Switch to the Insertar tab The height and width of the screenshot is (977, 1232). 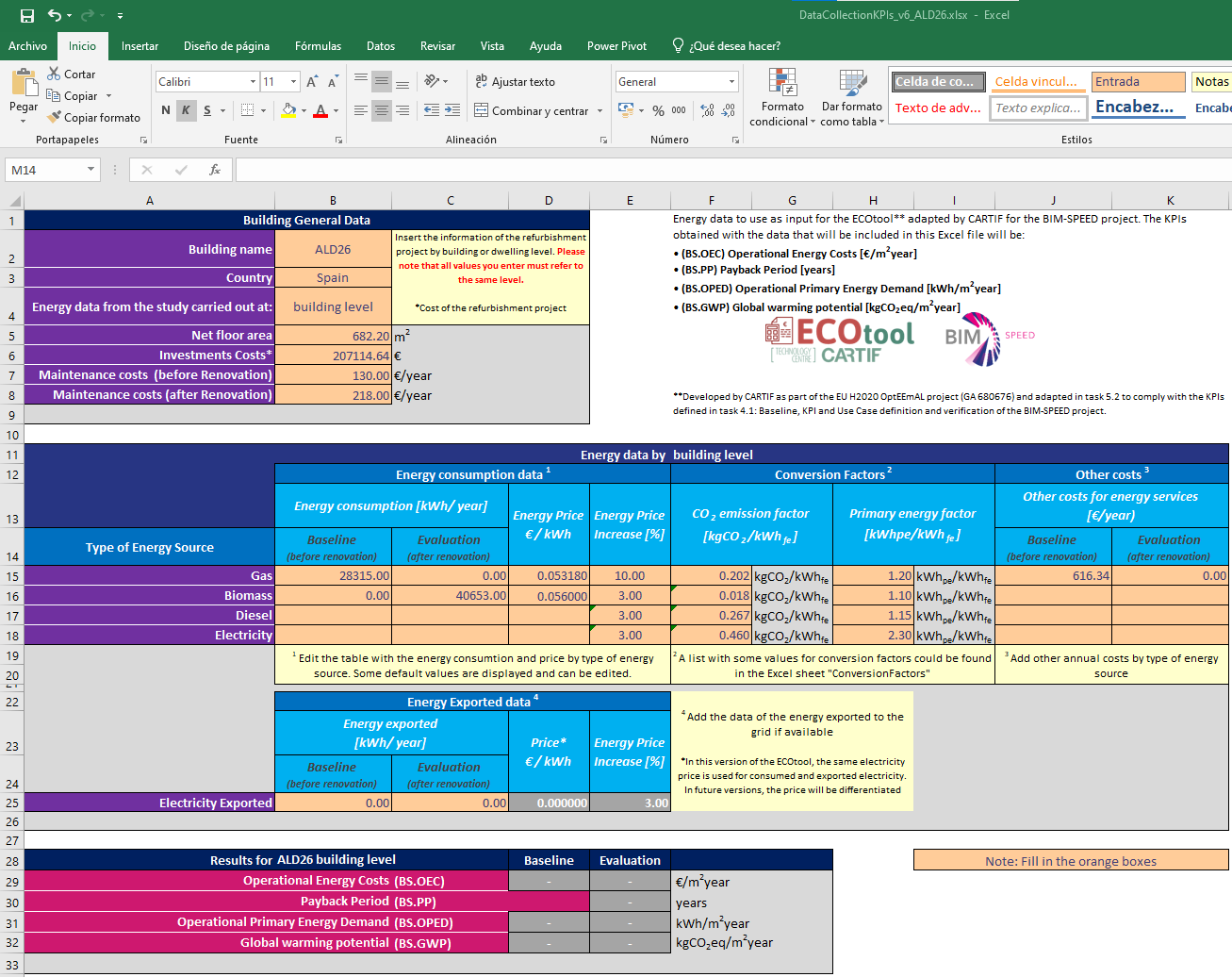click(140, 45)
